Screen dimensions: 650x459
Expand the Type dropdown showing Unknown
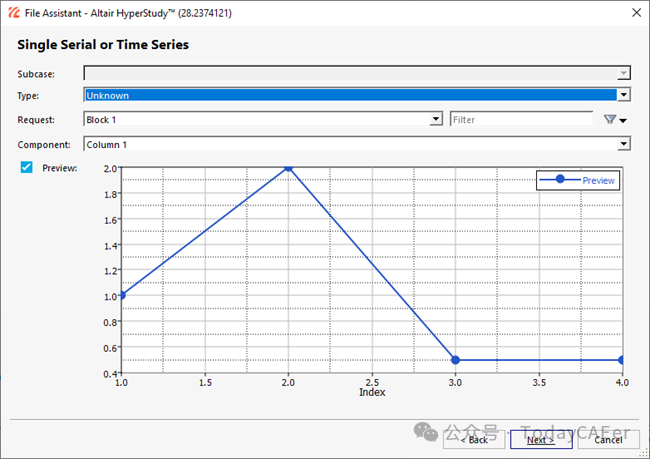[x=623, y=95]
